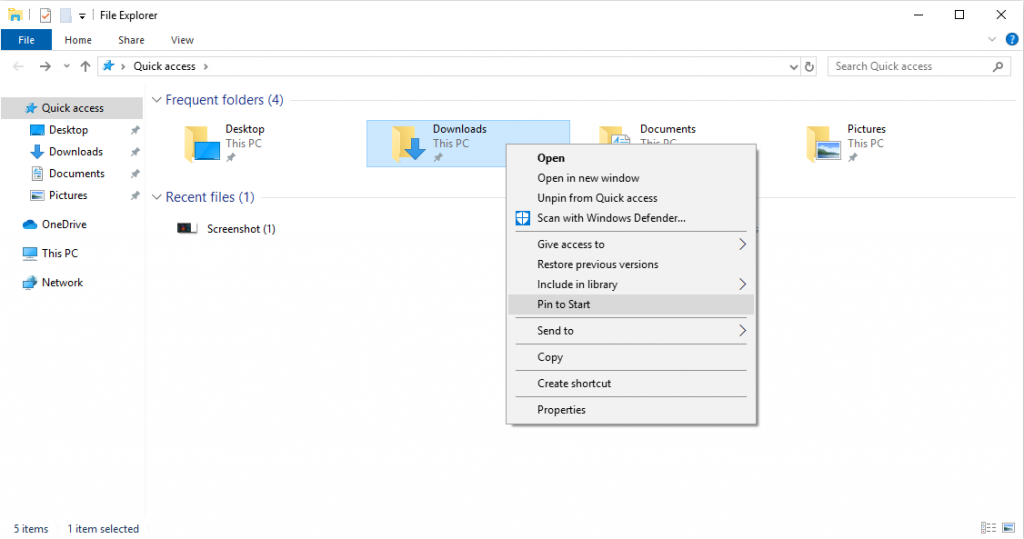The width and height of the screenshot is (1024, 539).
Task: Choose Scan with Windows Defender
Action: (x=631, y=218)
